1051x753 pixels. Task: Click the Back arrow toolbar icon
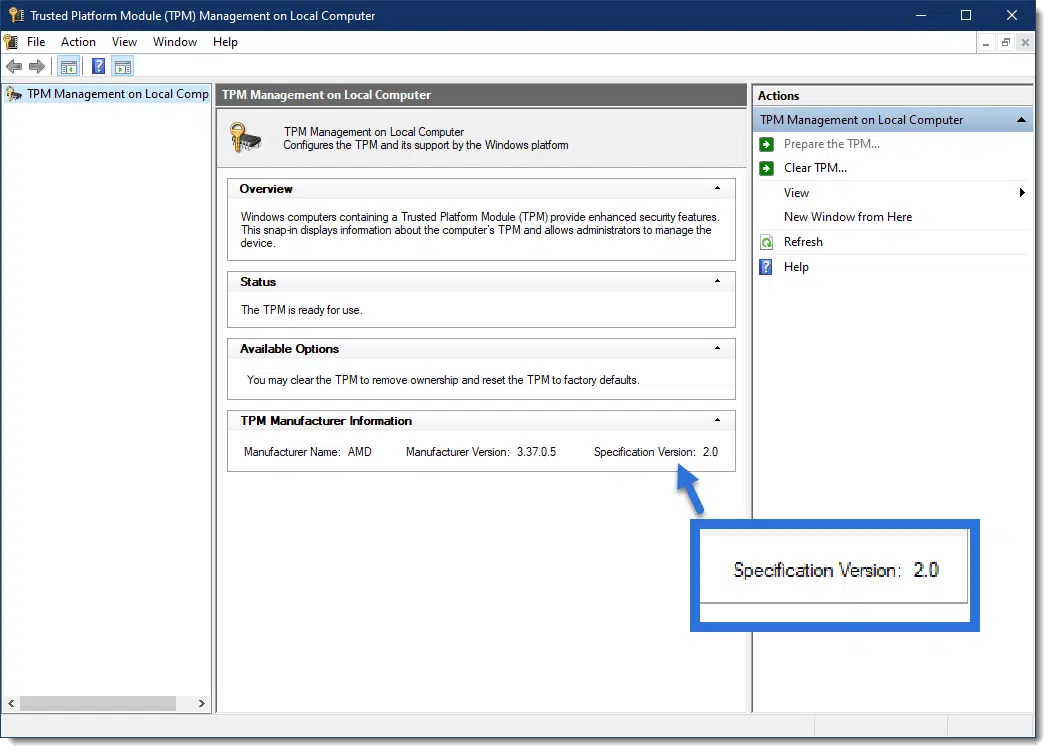(14, 66)
